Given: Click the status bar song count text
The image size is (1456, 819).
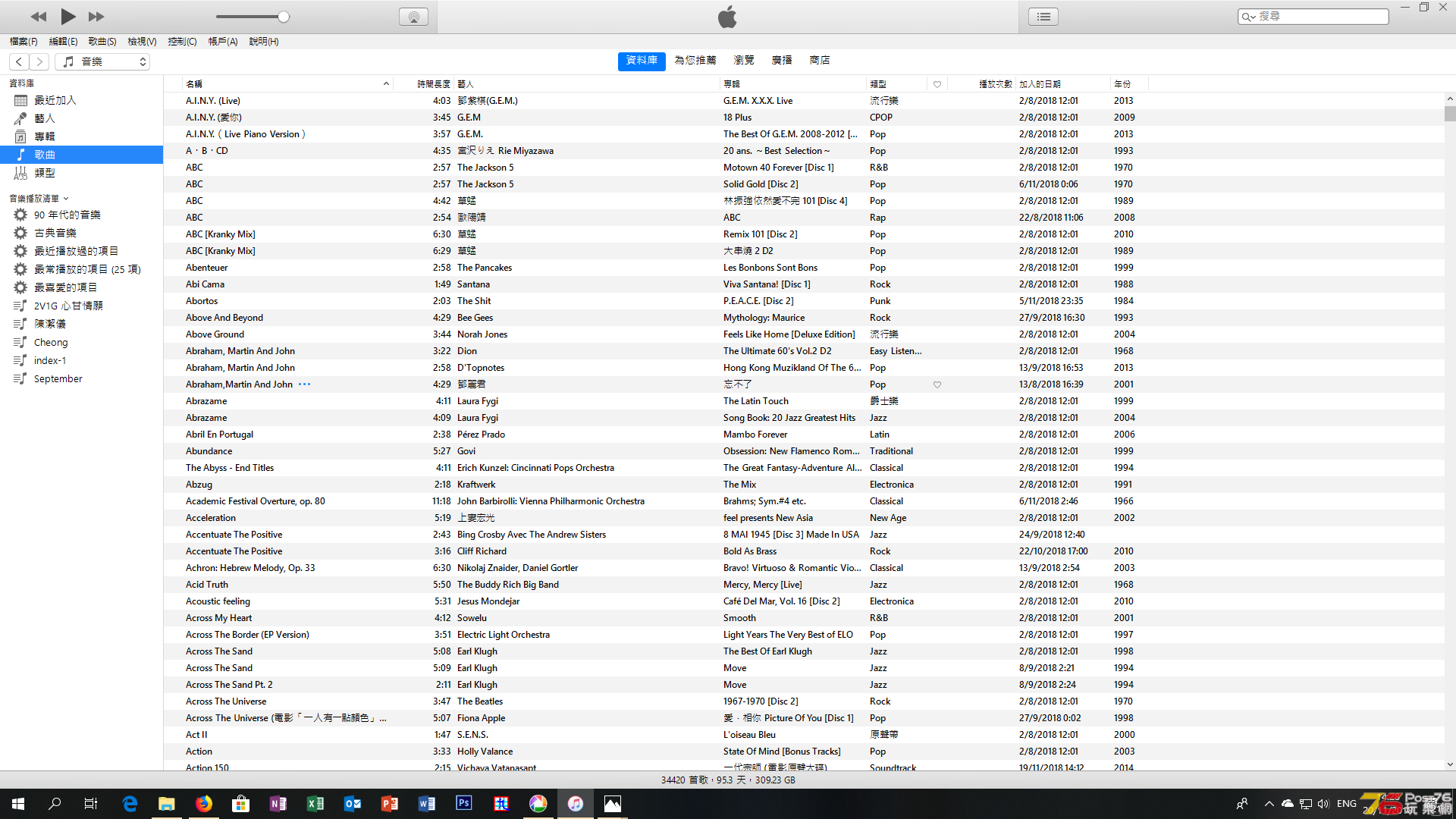Looking at the screenshot, I should [x=728, y=780].
